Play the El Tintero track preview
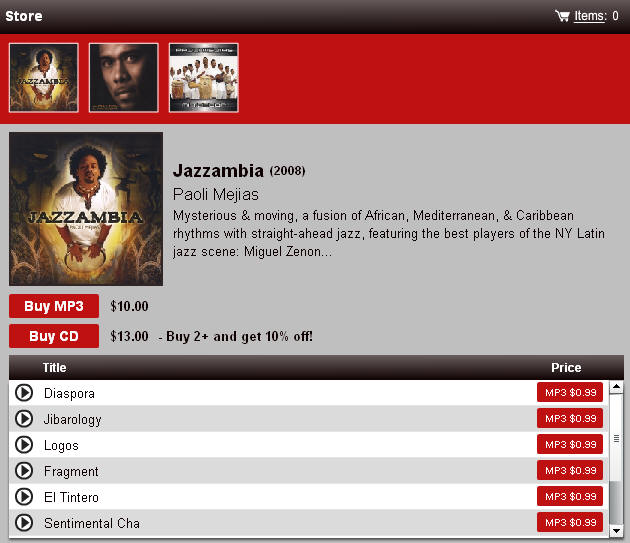This screenshot has height=543, width=630. point(24,497)
